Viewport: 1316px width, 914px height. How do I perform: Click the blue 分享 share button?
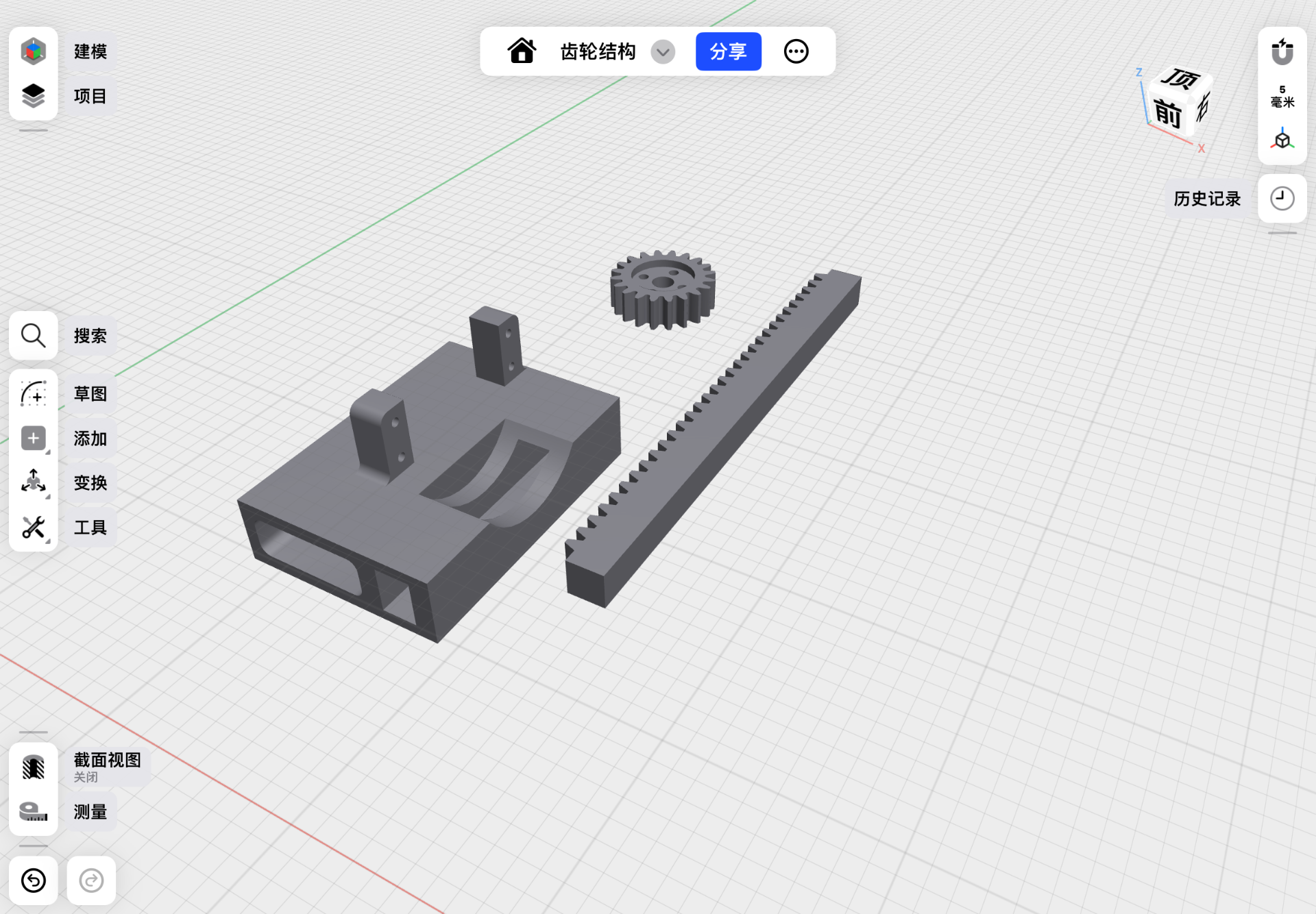(x=728, y=51)
